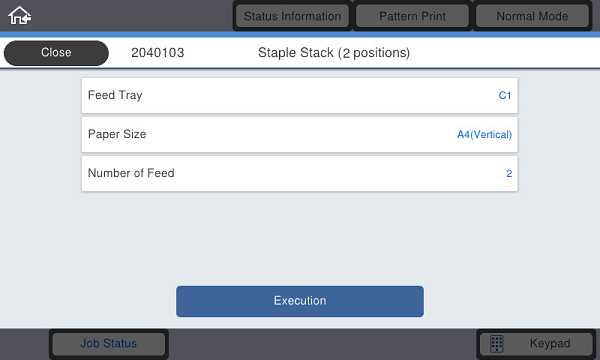The width and height of the screenshot is (600, 360).
Task: Switch to Normal Mode
Action: point(532,16)
